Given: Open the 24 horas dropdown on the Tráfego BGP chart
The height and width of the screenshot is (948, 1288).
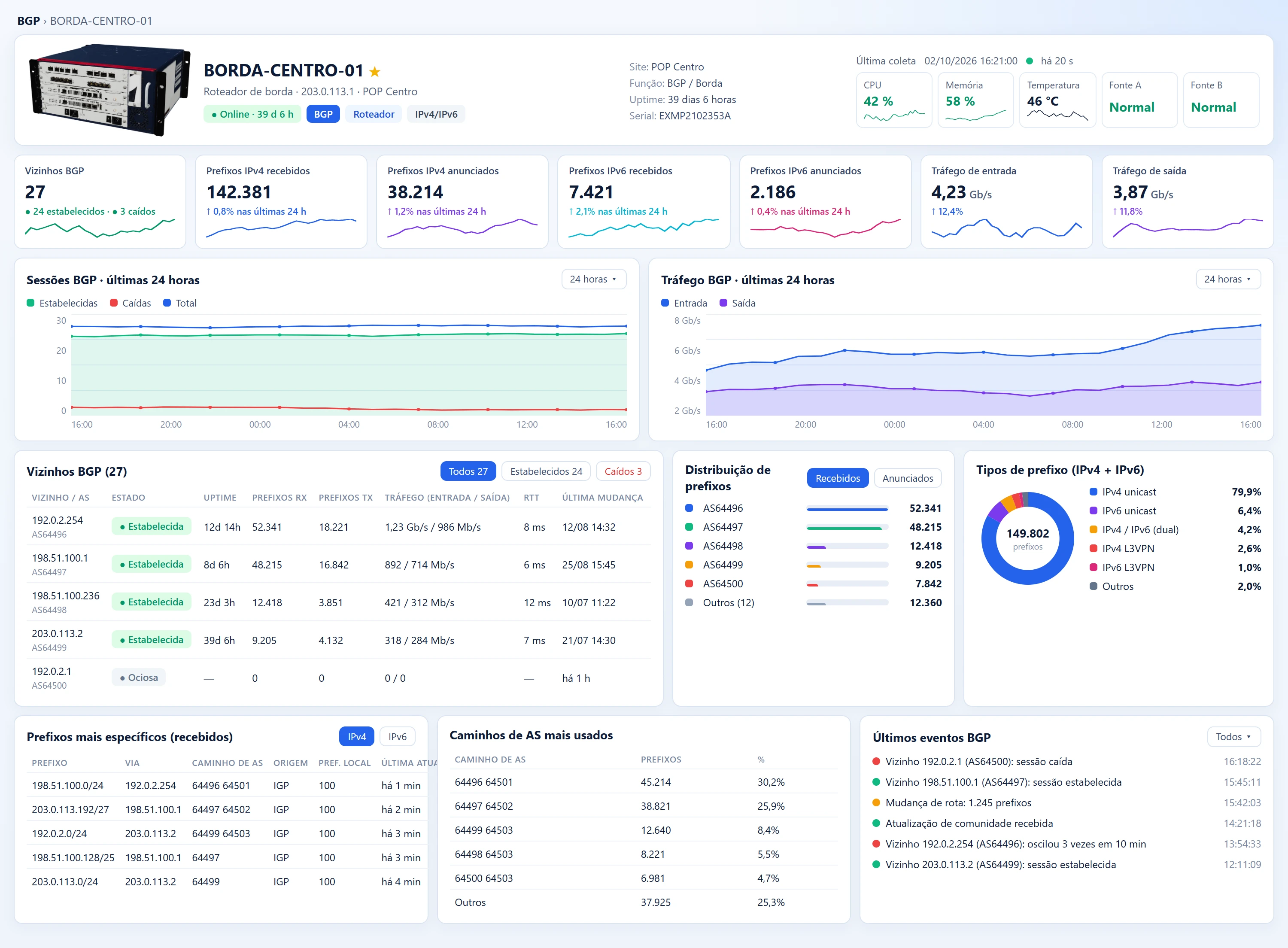Looking at the screenshot, I should point(1228,279).
